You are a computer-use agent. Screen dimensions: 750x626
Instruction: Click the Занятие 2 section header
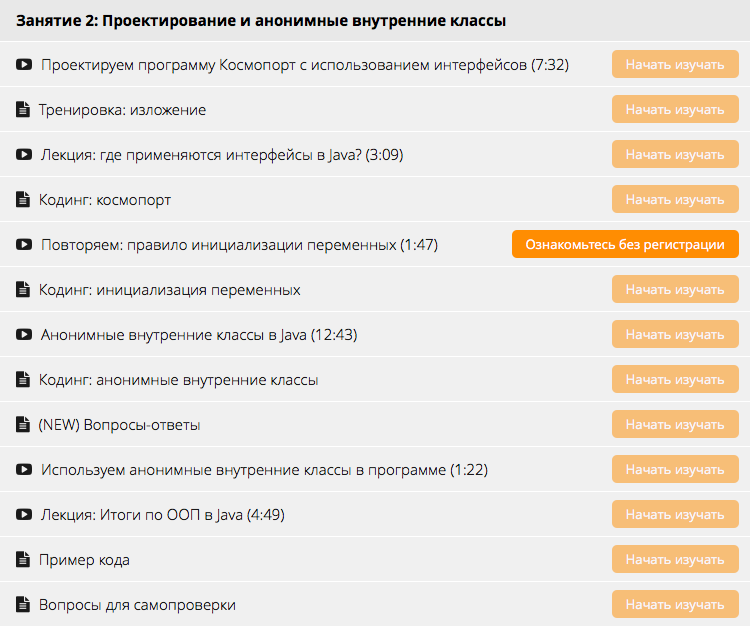click(261, 20)
